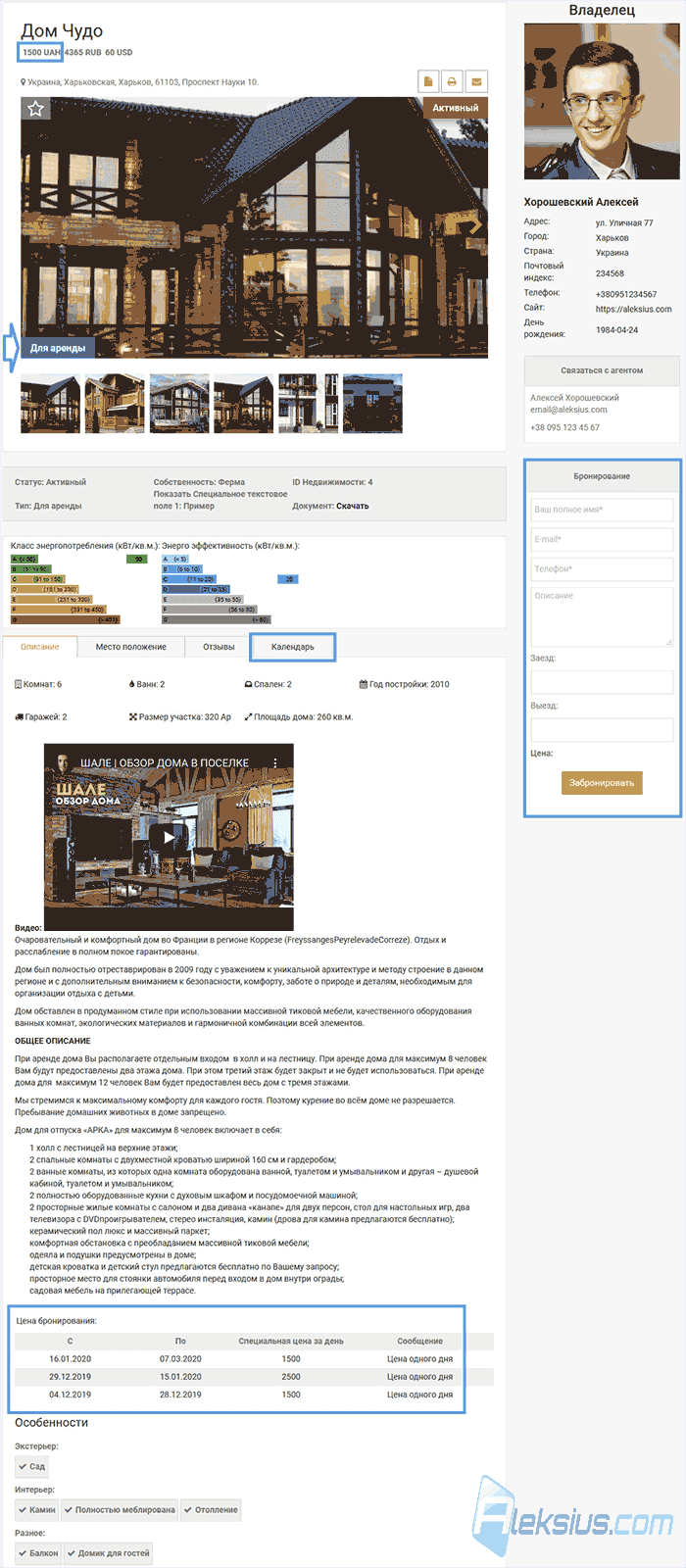This screenshot has width=686, height=1568.
Task: Click the 4365 RUB price
Action: (82, 52)
